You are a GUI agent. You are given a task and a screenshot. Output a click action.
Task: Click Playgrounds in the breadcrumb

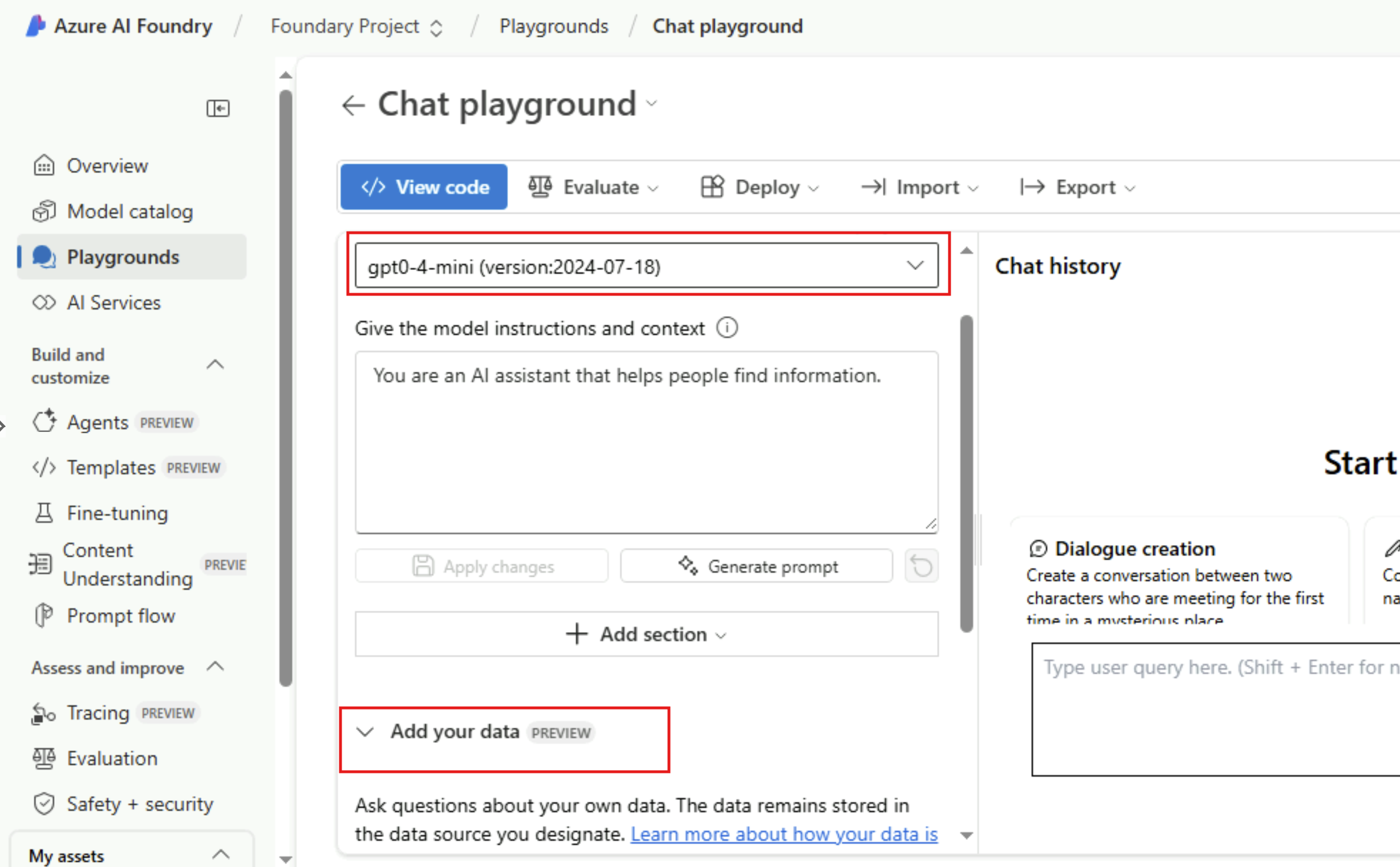pos(554,26)
